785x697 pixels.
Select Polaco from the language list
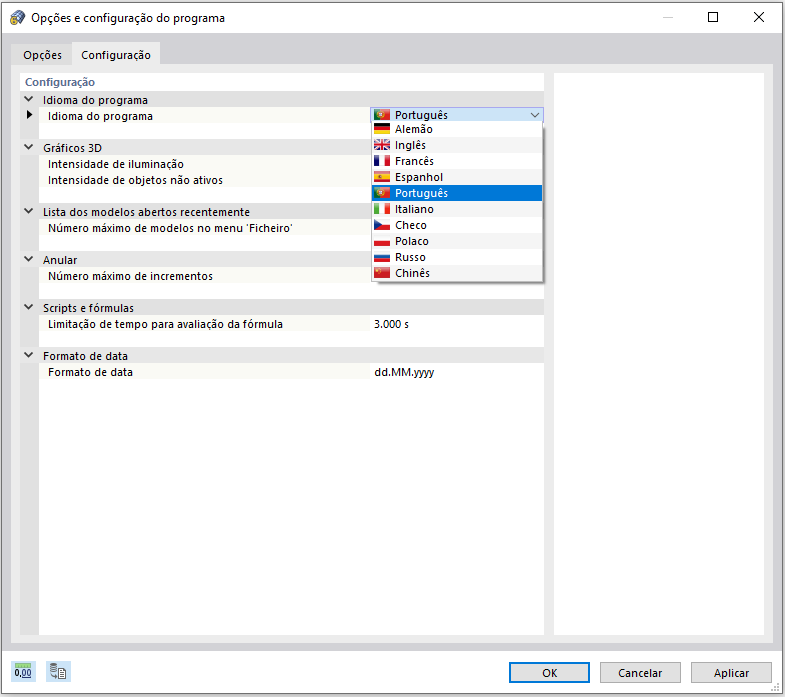click(x=457, y=241)
